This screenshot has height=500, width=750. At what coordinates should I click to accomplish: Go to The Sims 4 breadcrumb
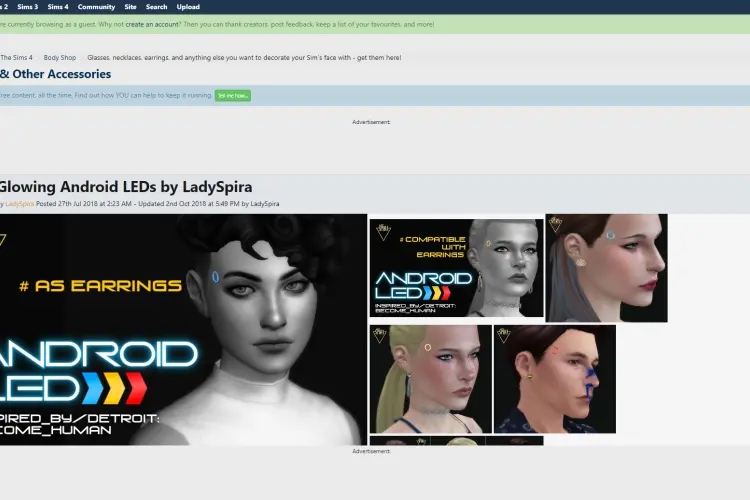pos(16,57)
